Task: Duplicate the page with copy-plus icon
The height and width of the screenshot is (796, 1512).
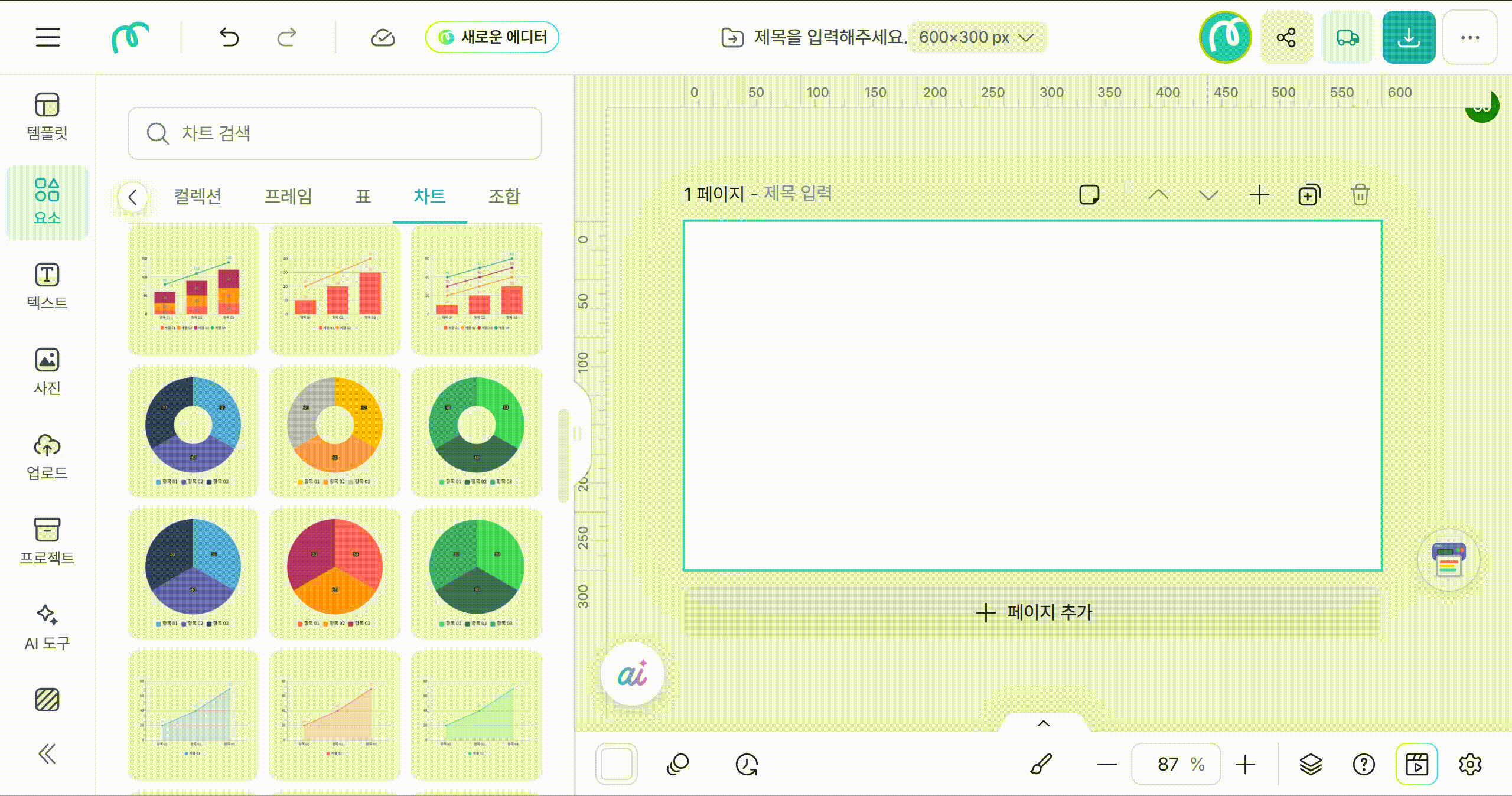Action: tap(1309, 195)
